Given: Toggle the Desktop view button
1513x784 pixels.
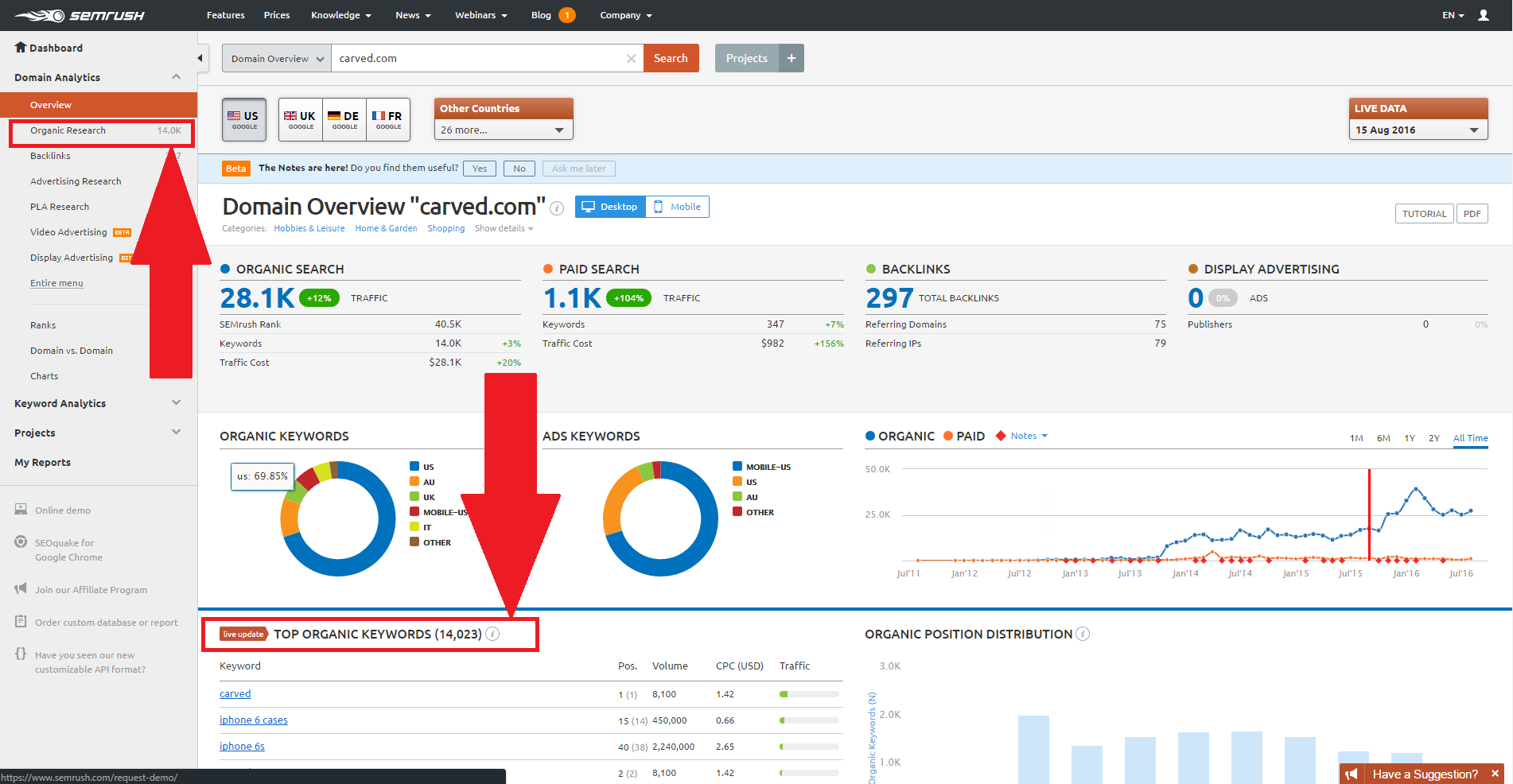Looking at the screenshot, I should click(x=610, y=207).
